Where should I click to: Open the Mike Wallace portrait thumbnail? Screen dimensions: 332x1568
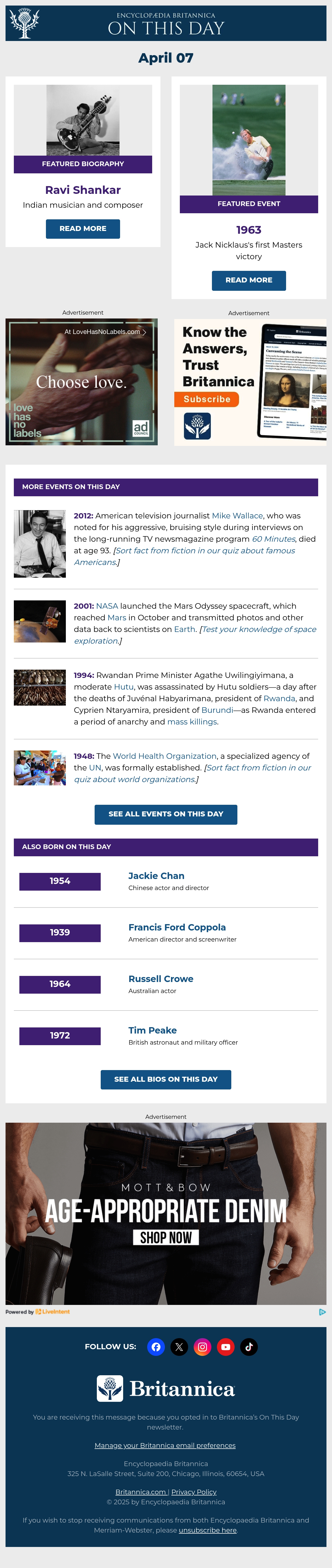click(x=40, y=544)
